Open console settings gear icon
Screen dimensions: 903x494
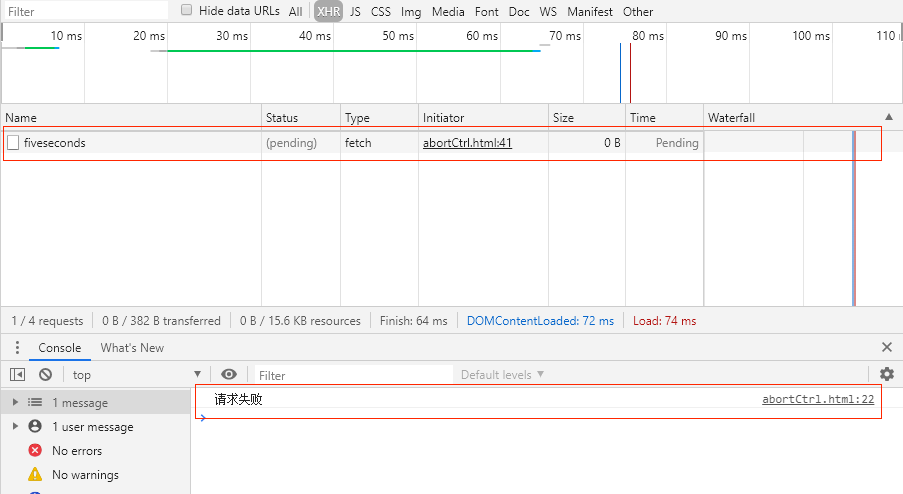point(886,375)
